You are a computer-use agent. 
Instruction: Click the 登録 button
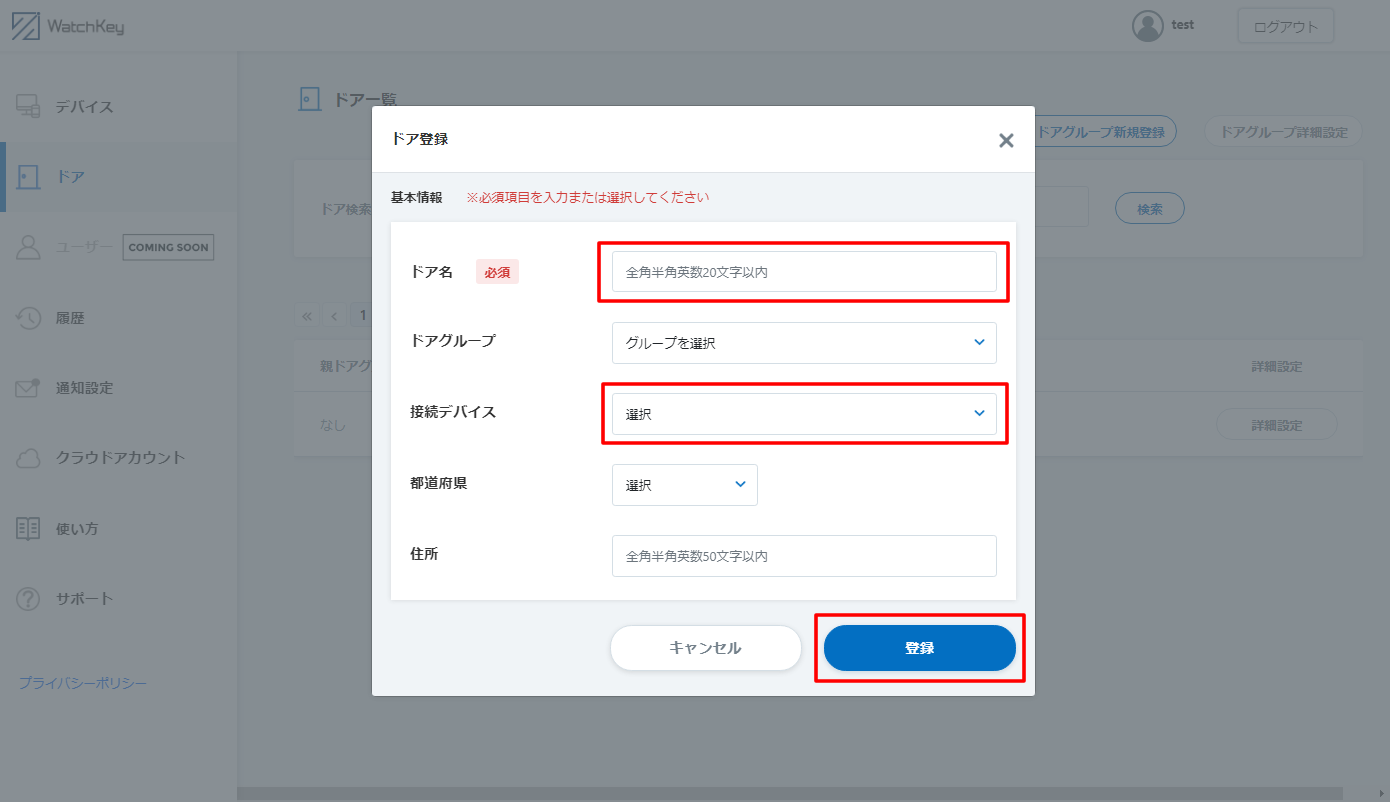(x=920, y=648)
